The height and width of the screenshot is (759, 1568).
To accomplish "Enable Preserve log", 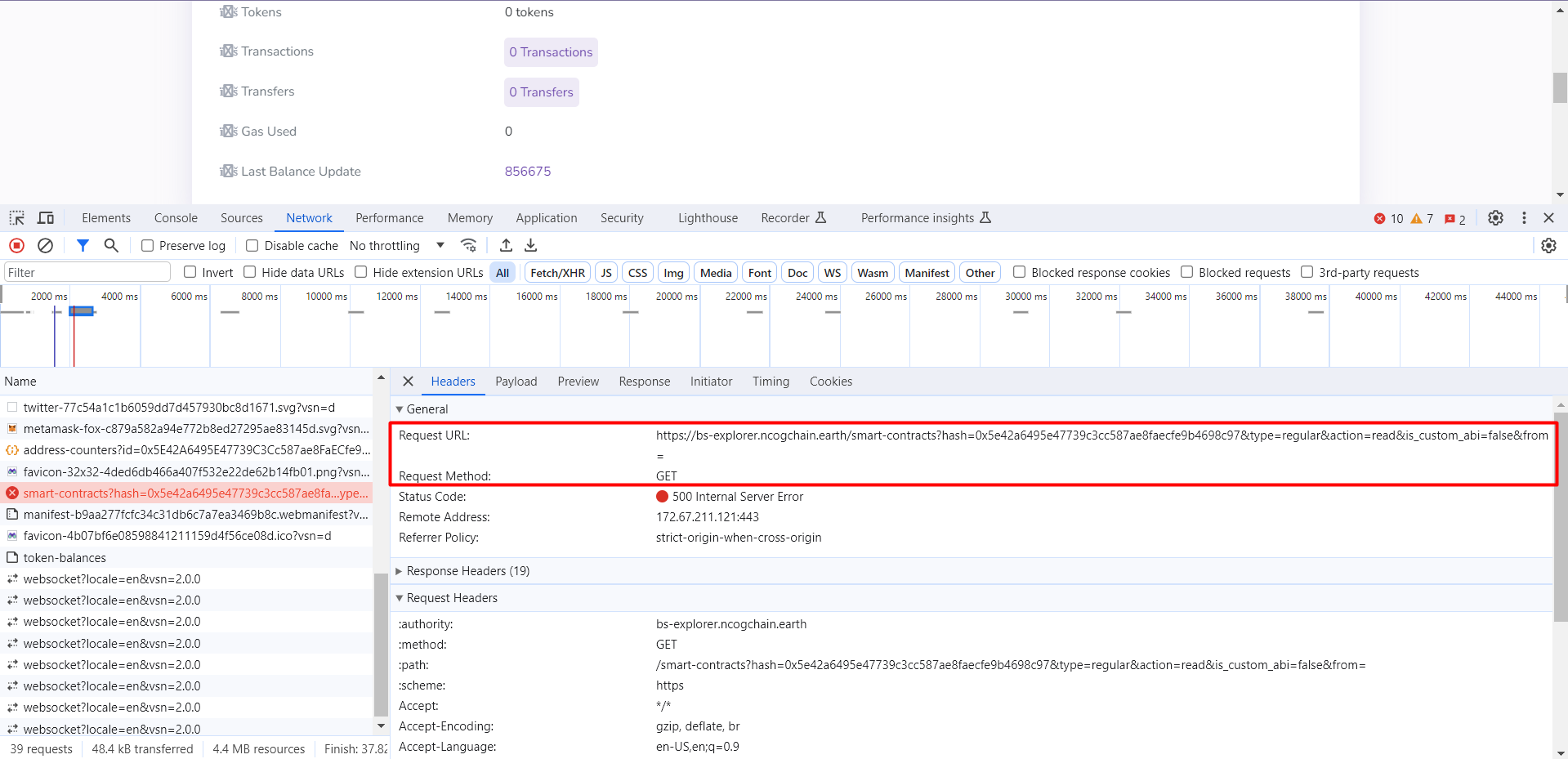I will [147, 245].
